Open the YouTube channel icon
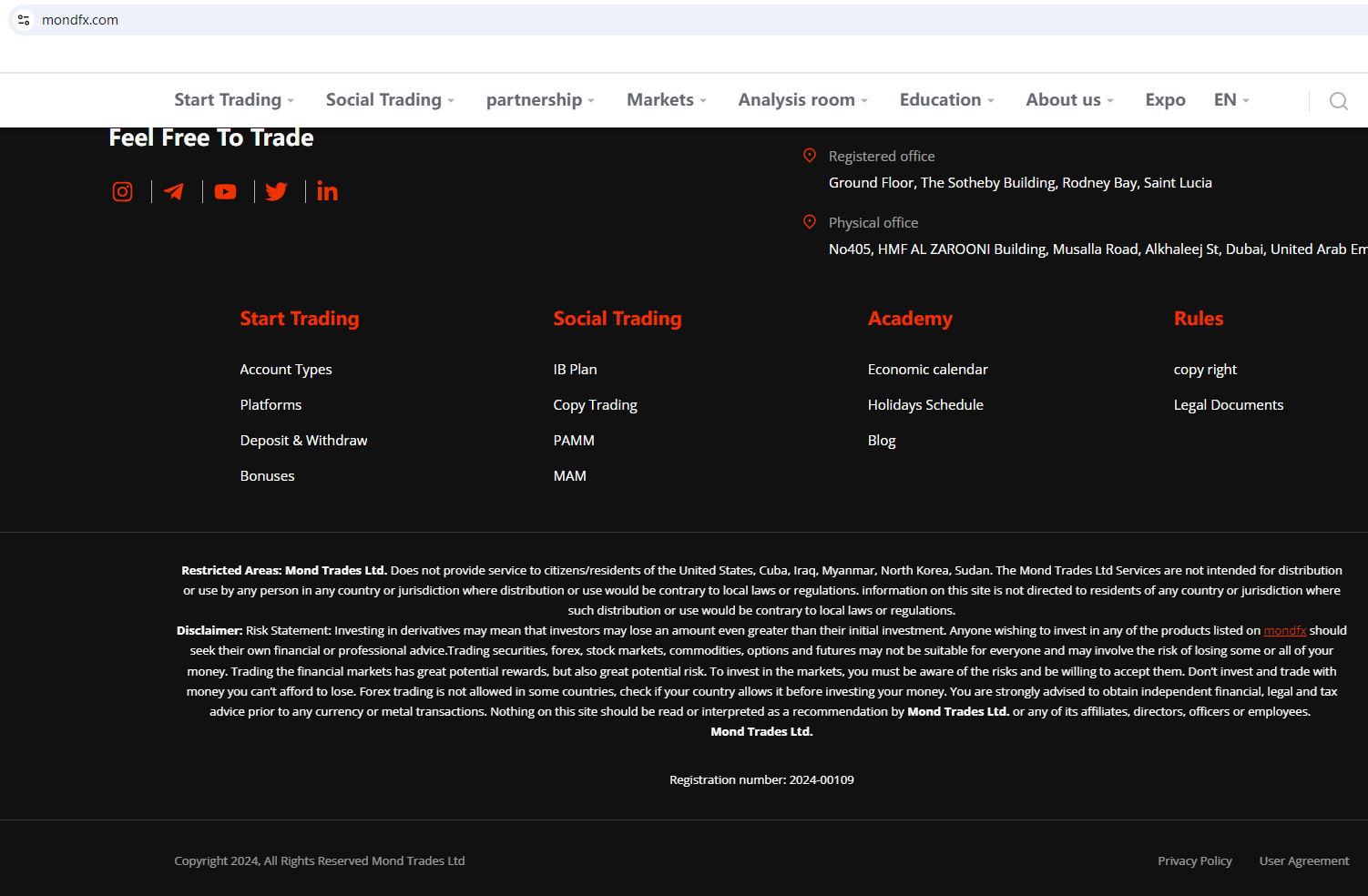Image resolution: width=1368 pixels, height=896 pixels. (225, 192)
